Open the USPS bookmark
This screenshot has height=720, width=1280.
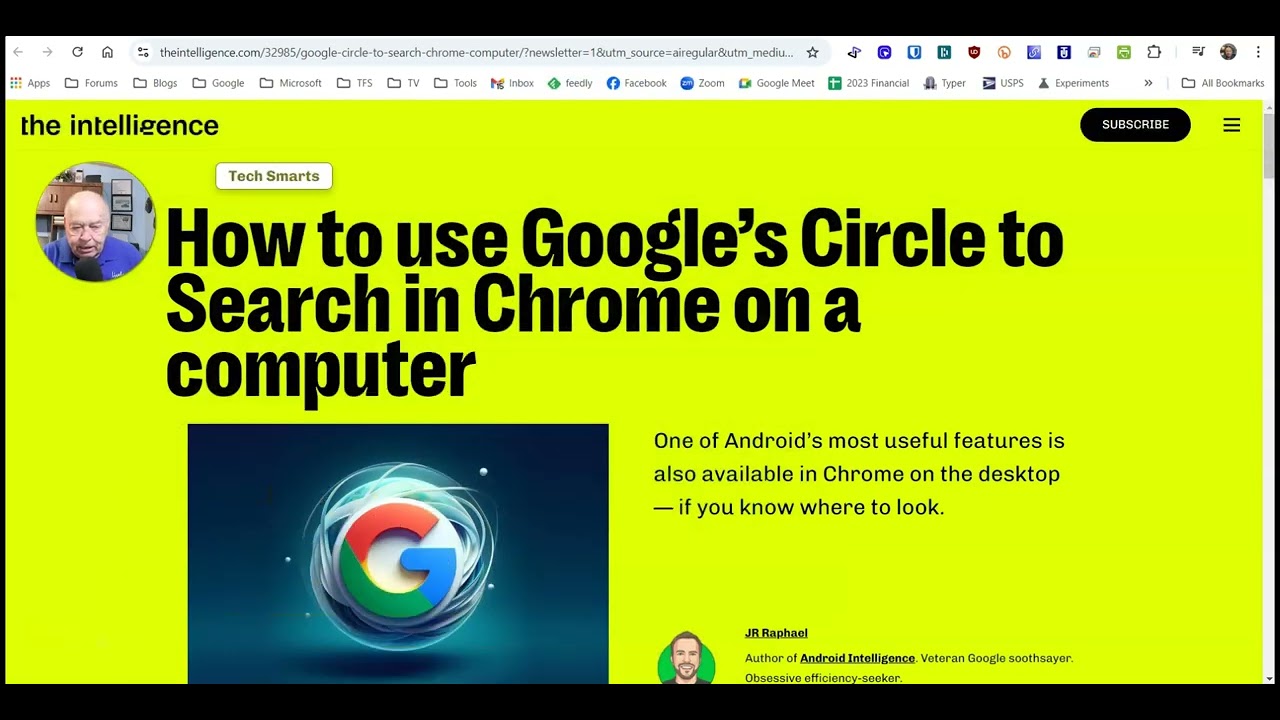point(1003,83)
